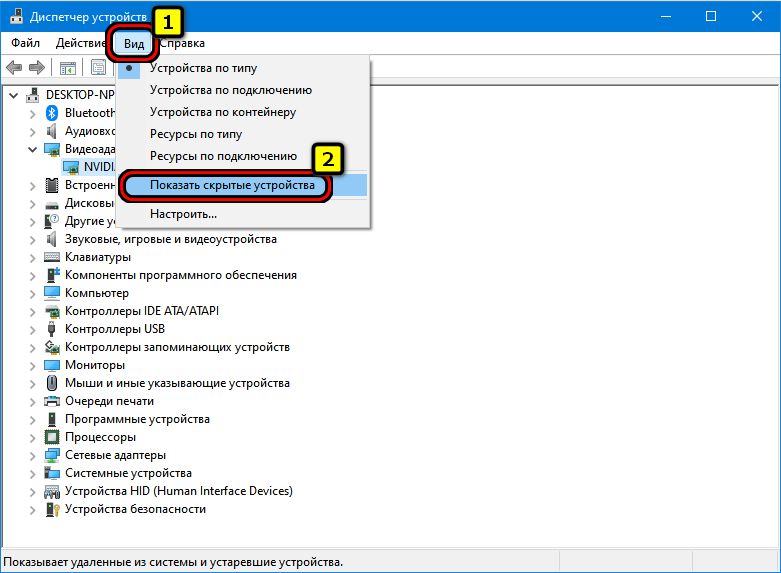Expand the Системные устройства category arrow
Image resolution: width=781 pixels, height=573 pixels.
[36, 473]
